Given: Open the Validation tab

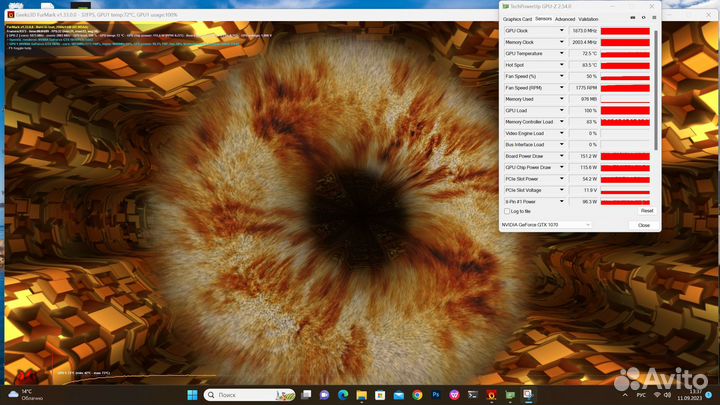Looking at the screenshot, I should [x=588, y=18].
